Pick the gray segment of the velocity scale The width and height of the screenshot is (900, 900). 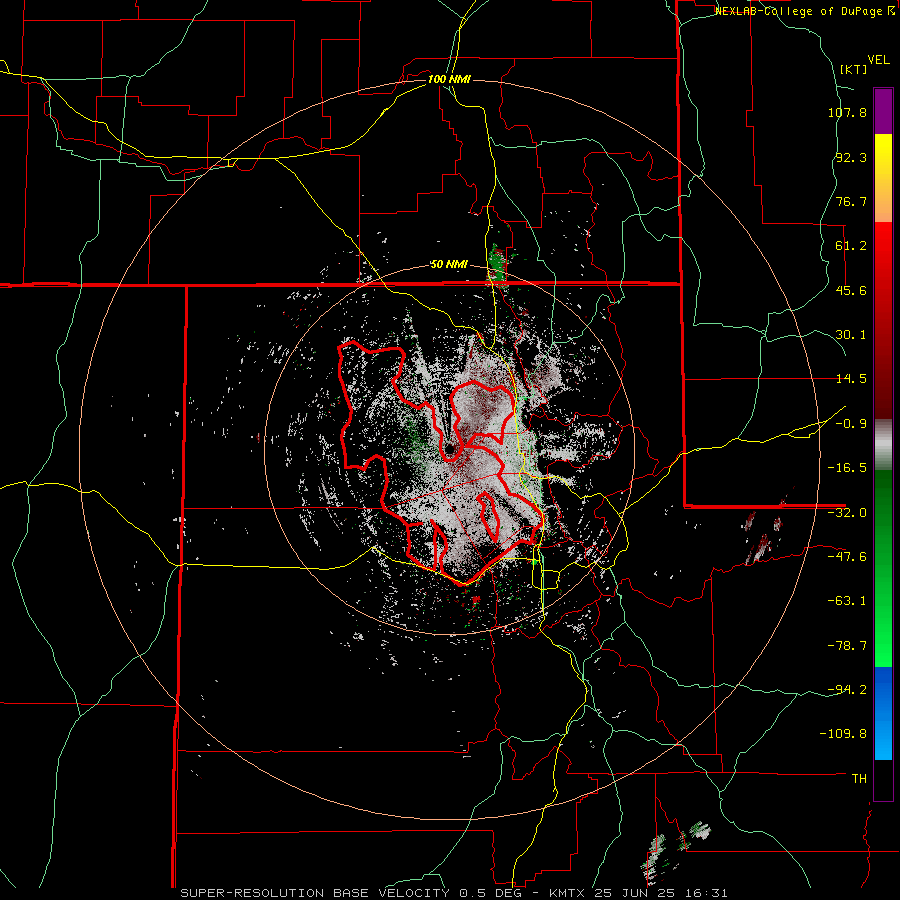(x=883, y=445)
